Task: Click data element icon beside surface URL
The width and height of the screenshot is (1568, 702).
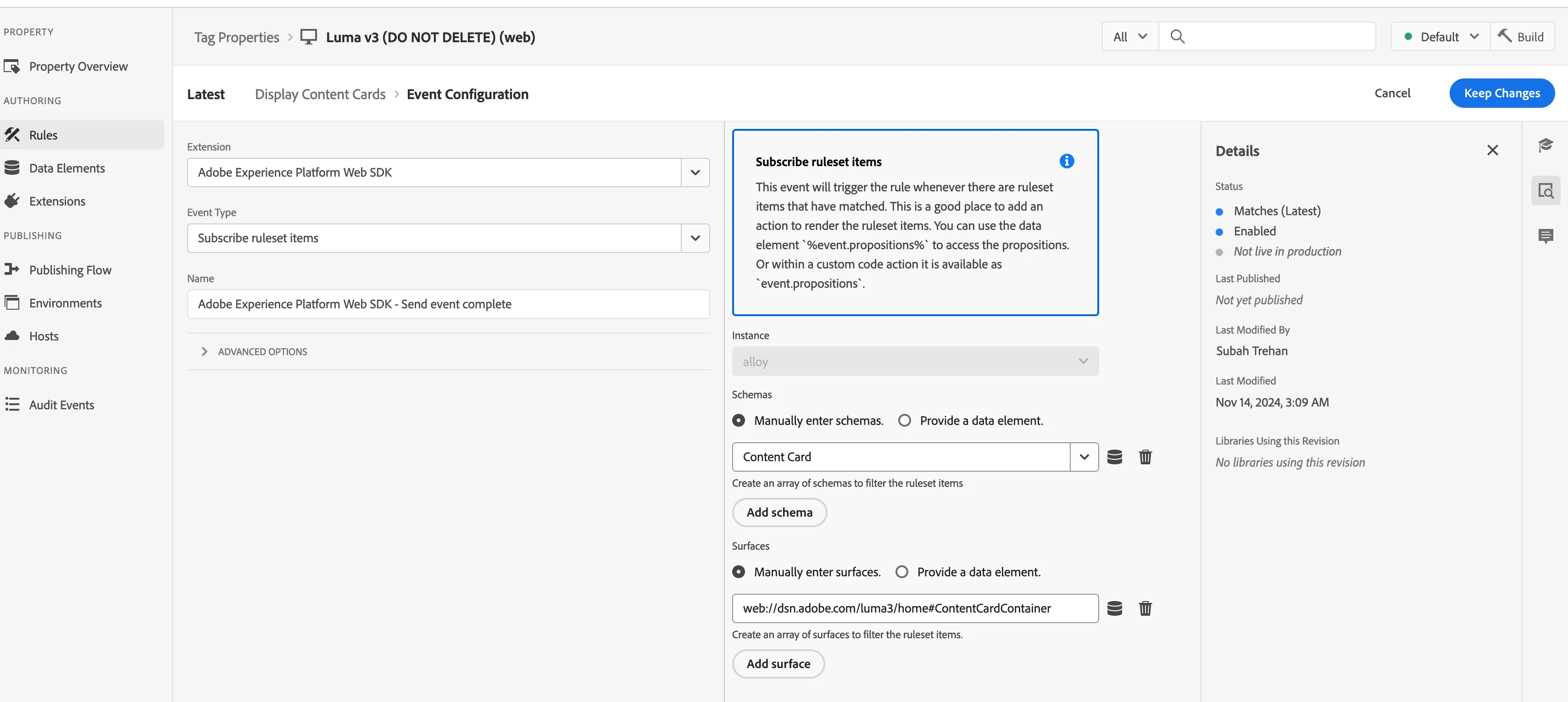Action: coord(1114,608)
